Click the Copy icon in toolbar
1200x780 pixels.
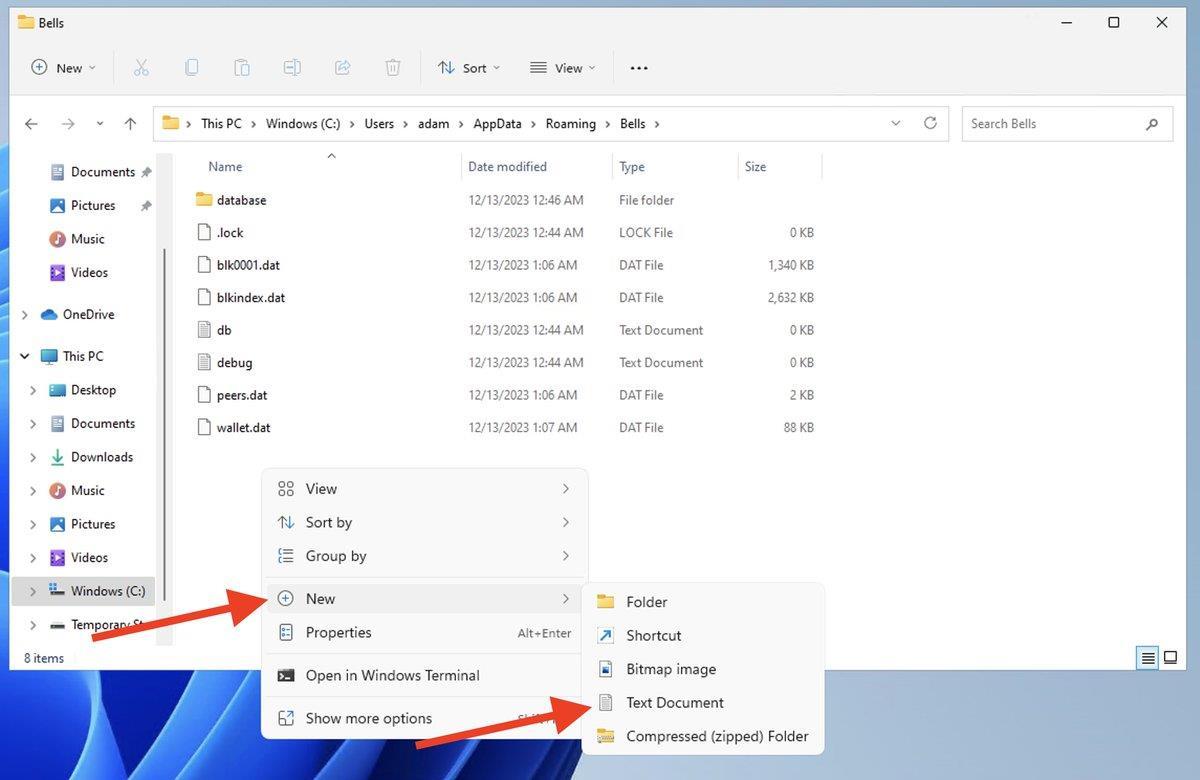pos(191,68)
